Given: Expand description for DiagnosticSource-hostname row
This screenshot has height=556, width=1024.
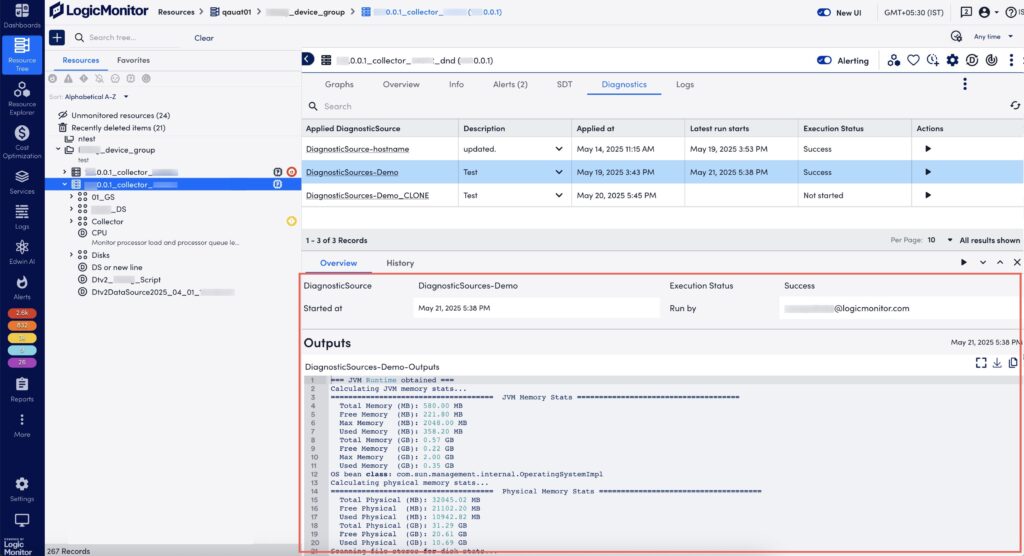Looking at the screenshot, I should coord(559,149).
